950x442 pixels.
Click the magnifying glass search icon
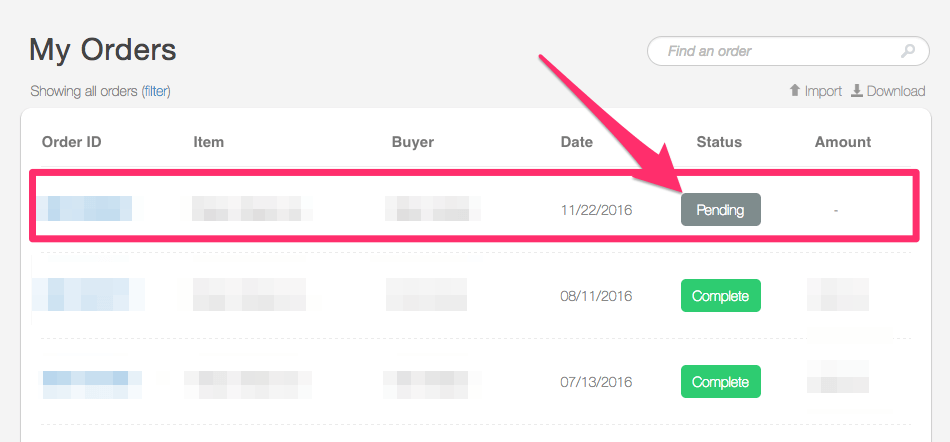pos(908,51)
